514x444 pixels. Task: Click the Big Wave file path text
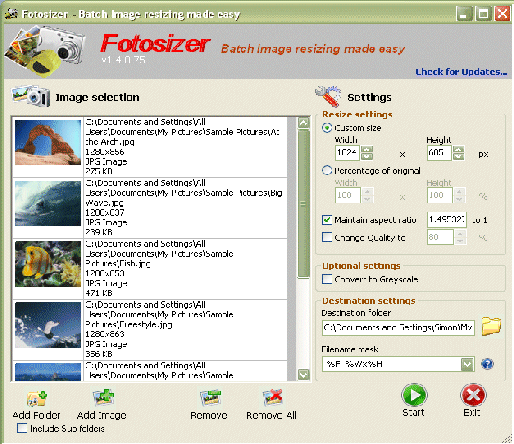[x=184, y=193]
